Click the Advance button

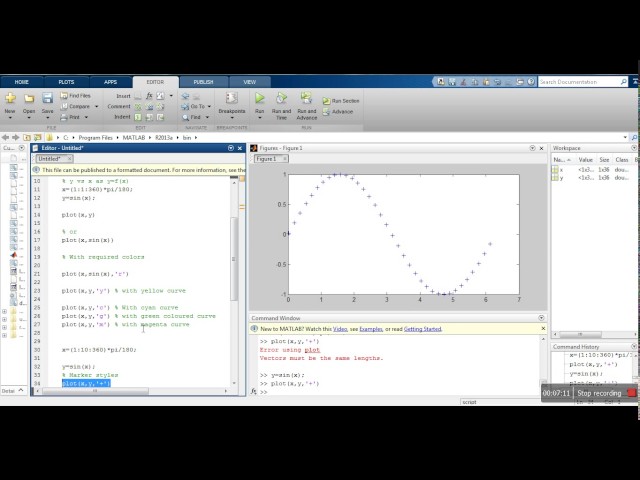point(338,112)
